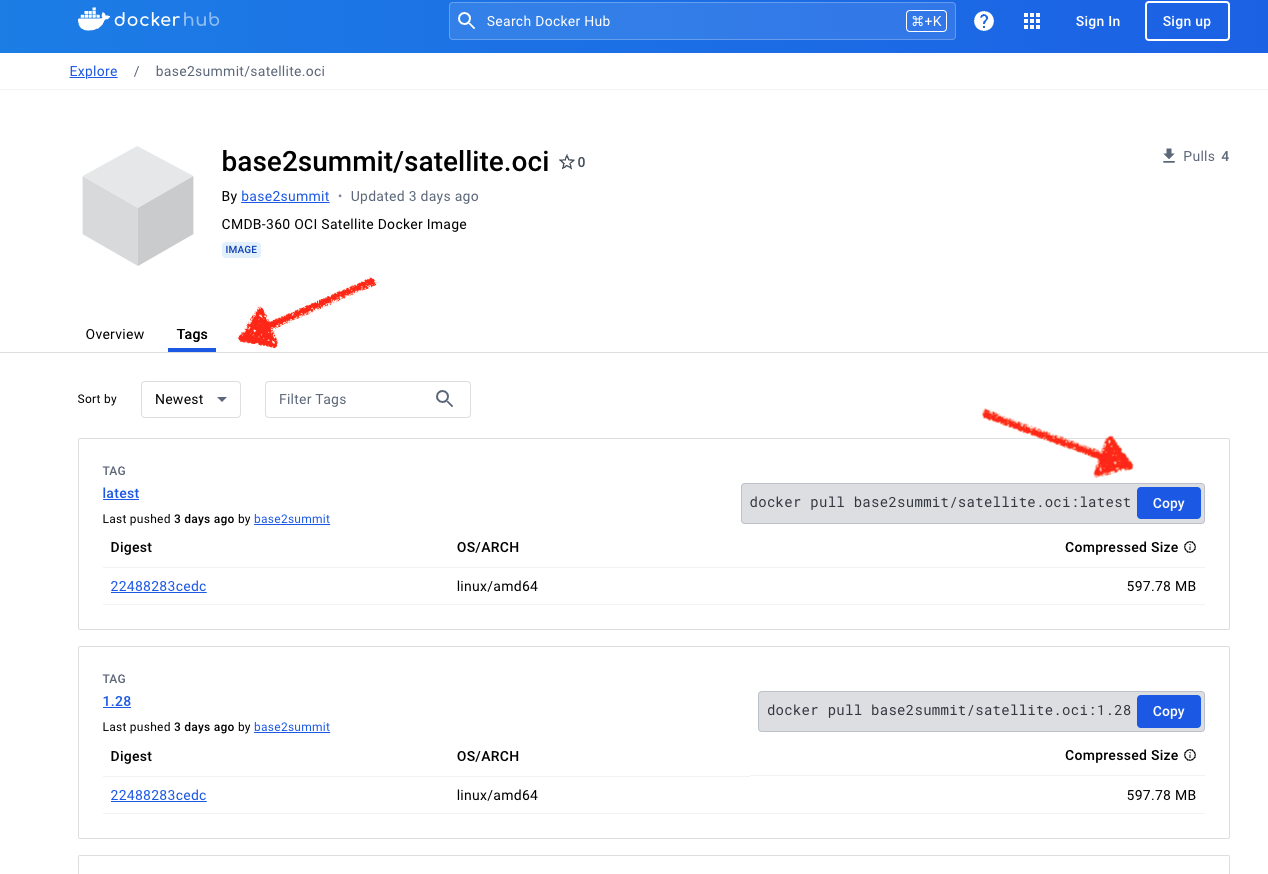Image resolution: width=1268 pixels, height=874 pixels.
Task: Click the Docker Hub whale logo
Action: click(93, 19)
